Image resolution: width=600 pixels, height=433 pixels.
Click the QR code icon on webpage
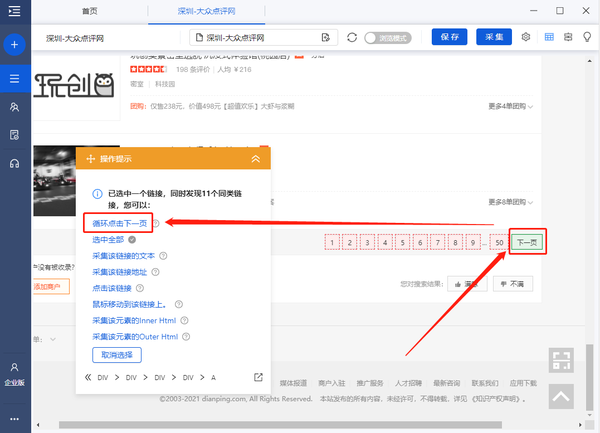[x=561, y=360]
